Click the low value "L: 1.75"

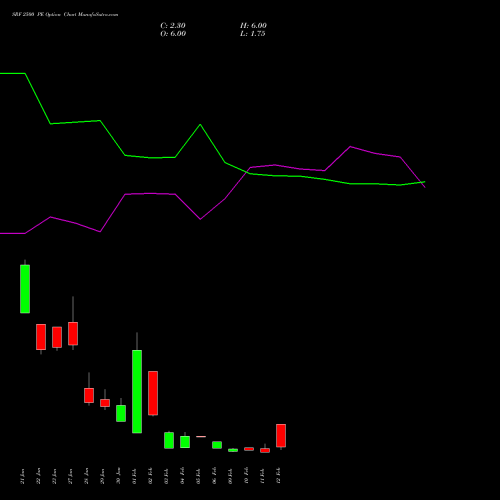253,34
